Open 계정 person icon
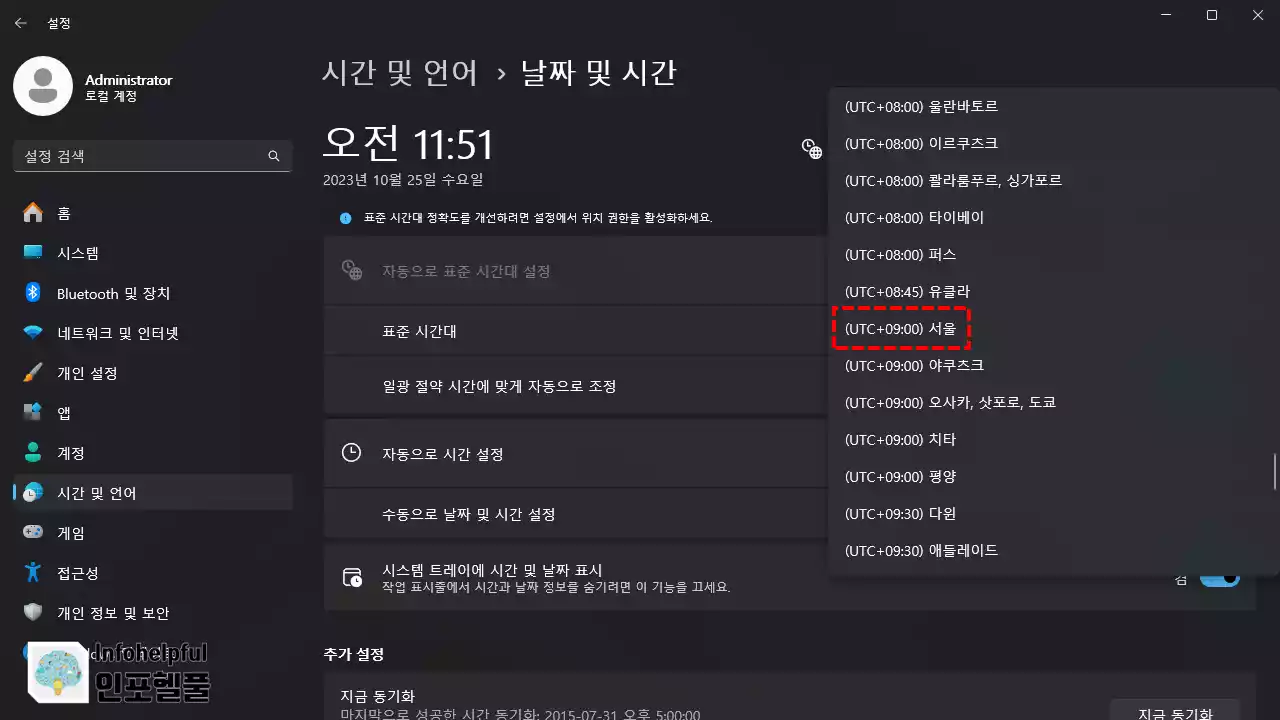The width and height of the screenshot is (1280, 720). pos(33,453)
